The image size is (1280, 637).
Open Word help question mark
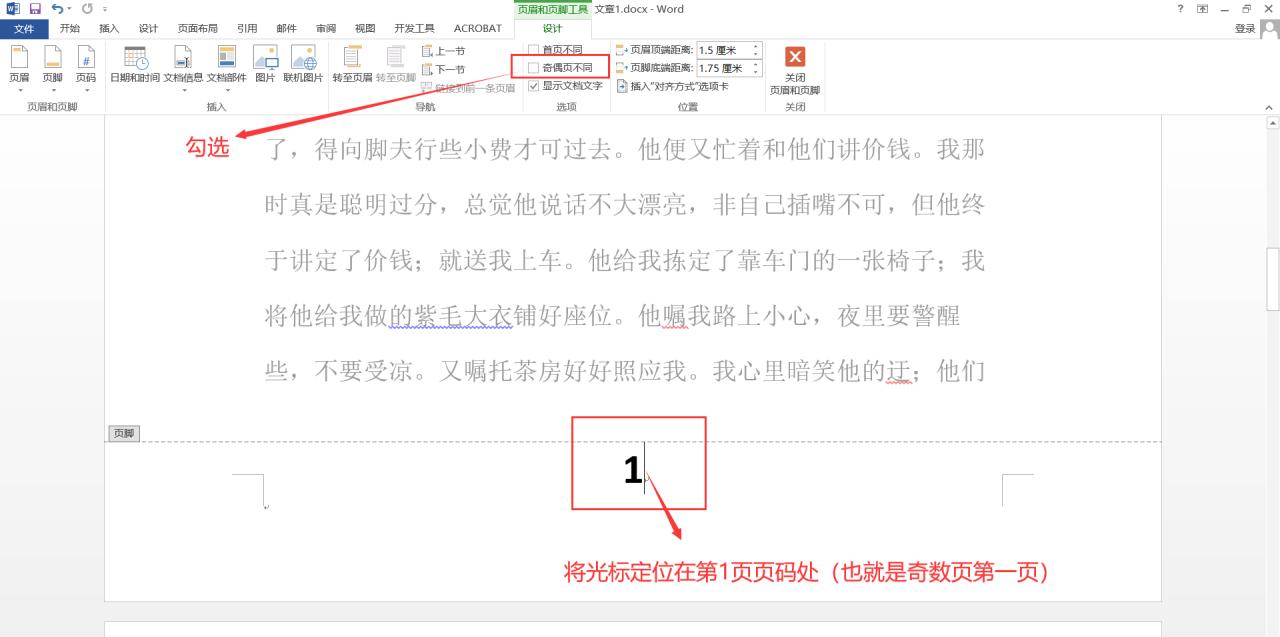click(1181, 8)
